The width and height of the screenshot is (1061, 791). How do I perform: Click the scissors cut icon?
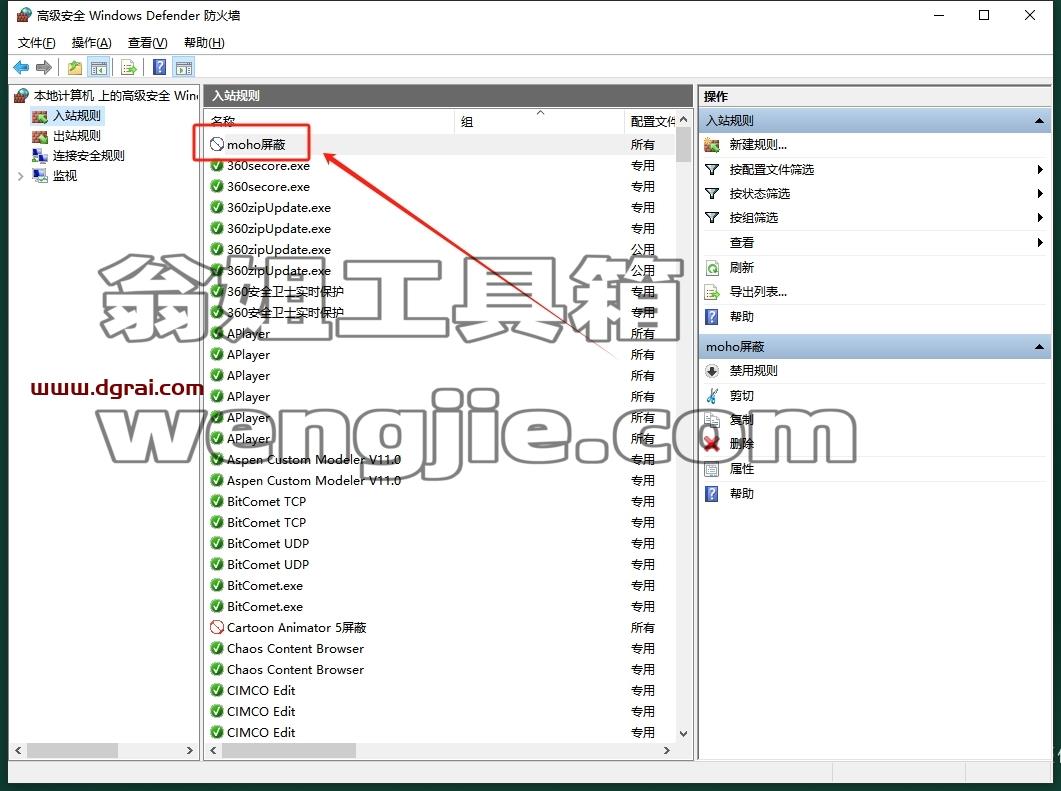(712, 395)
